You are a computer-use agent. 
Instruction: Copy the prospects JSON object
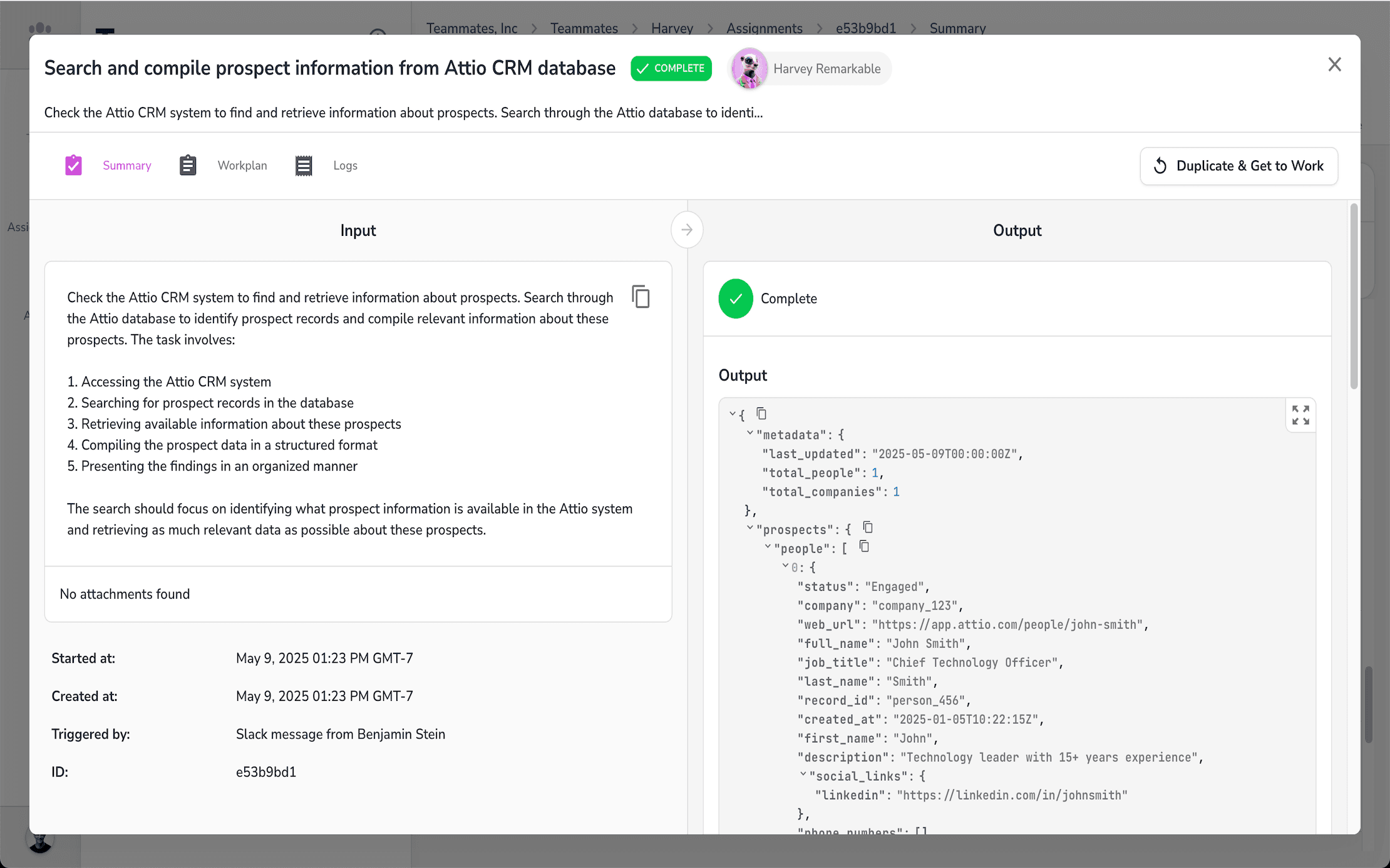pyautogui.click(x=868, y=528)
